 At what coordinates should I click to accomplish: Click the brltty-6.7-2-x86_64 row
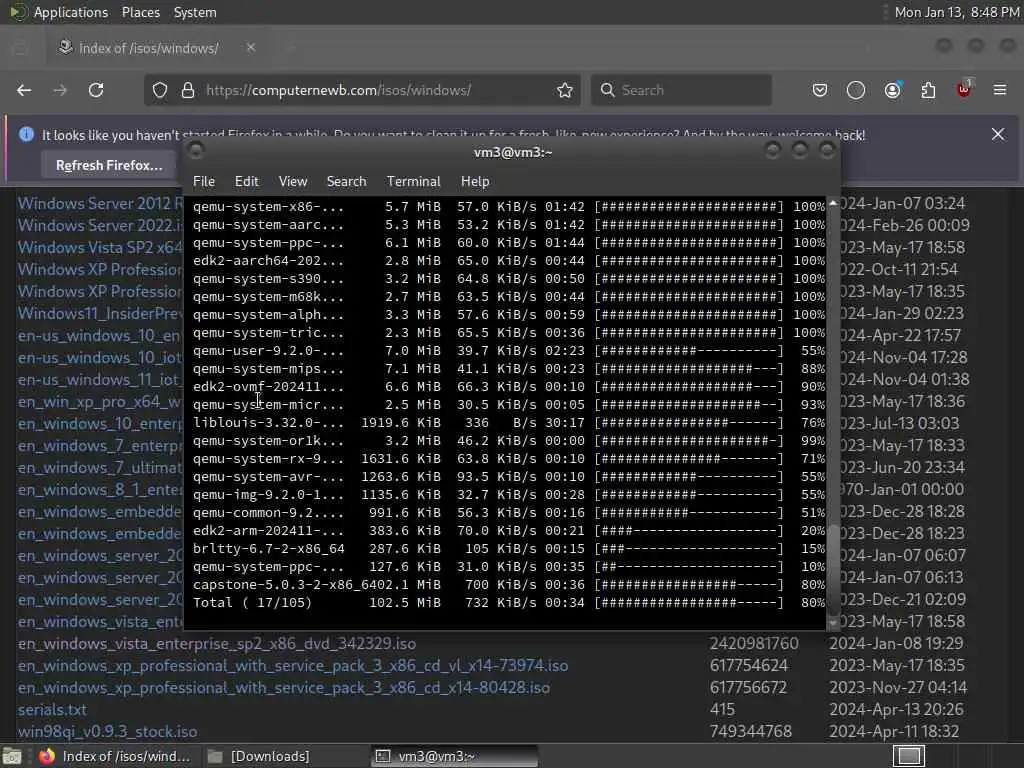tap(509, 549)
